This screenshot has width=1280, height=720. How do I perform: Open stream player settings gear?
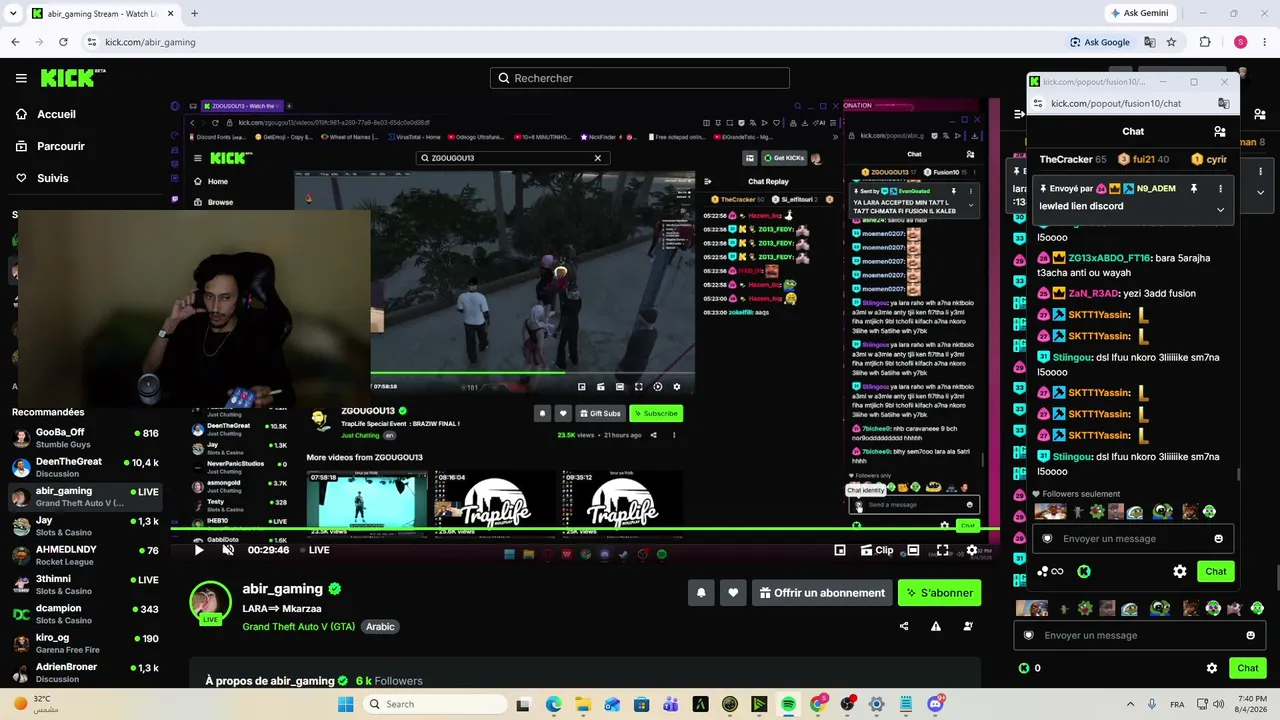coord(972,550)
